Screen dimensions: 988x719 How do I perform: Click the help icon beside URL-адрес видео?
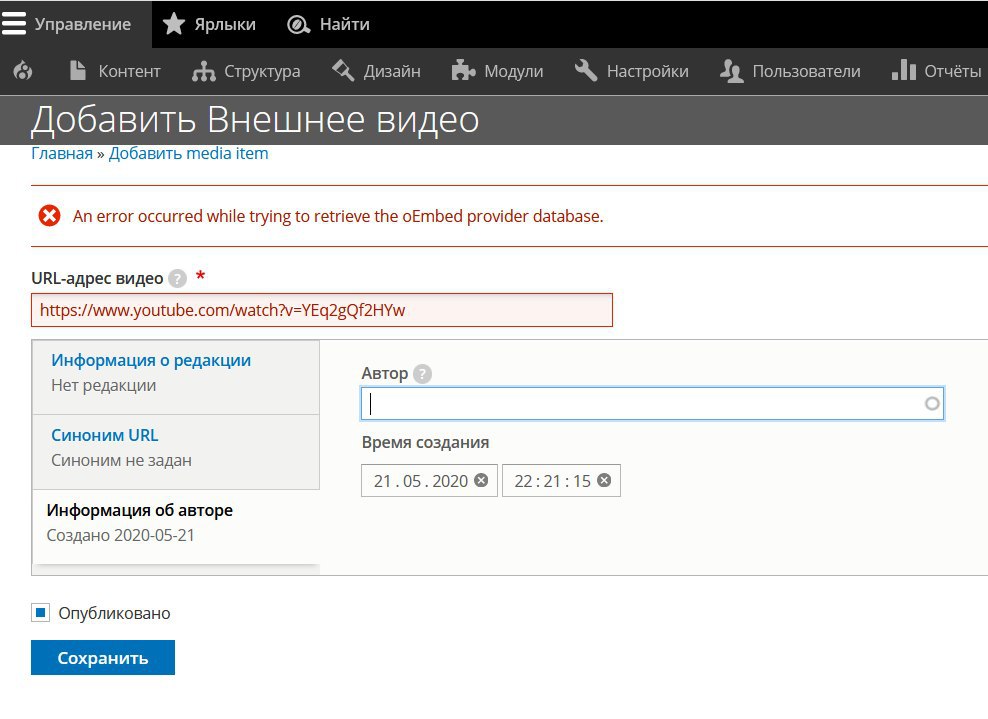[178, 279]
